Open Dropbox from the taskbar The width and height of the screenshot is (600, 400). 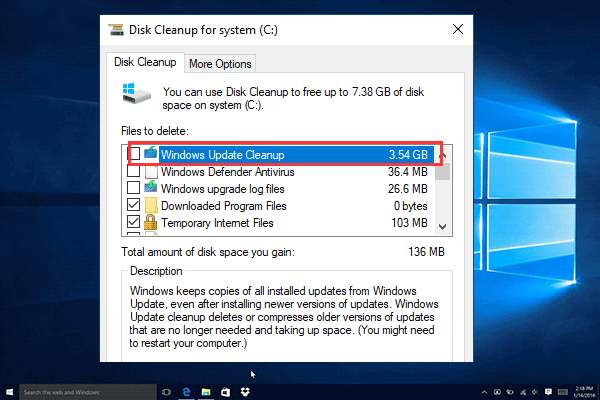[x=245, y=392]
